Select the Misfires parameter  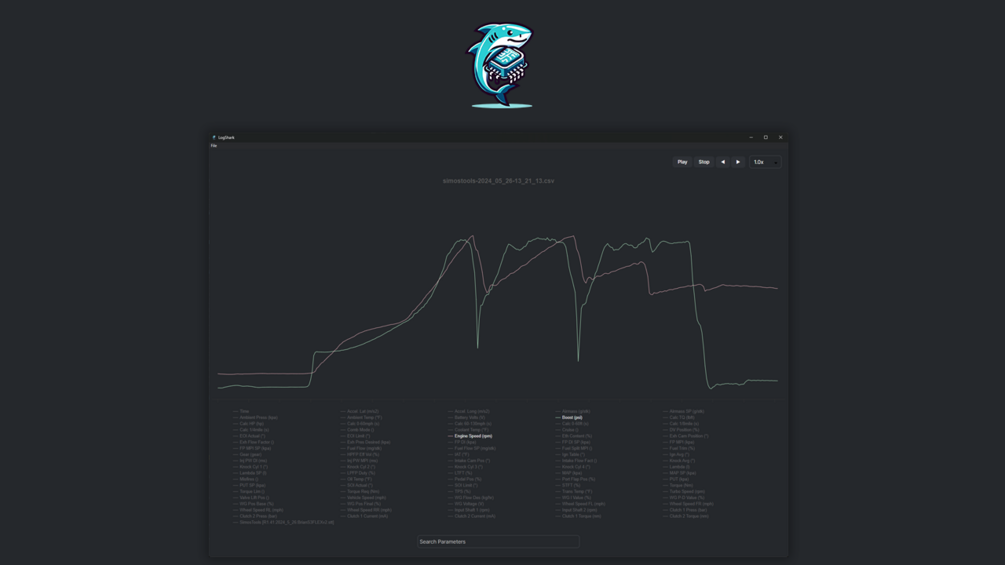click(x=246, y=479)
